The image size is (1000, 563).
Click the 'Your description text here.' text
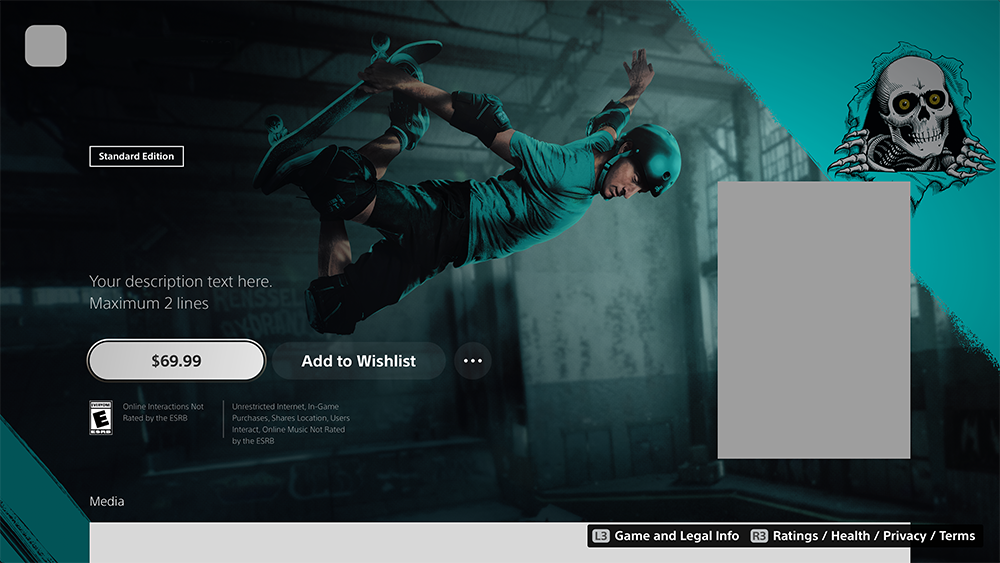pos(180,281)
